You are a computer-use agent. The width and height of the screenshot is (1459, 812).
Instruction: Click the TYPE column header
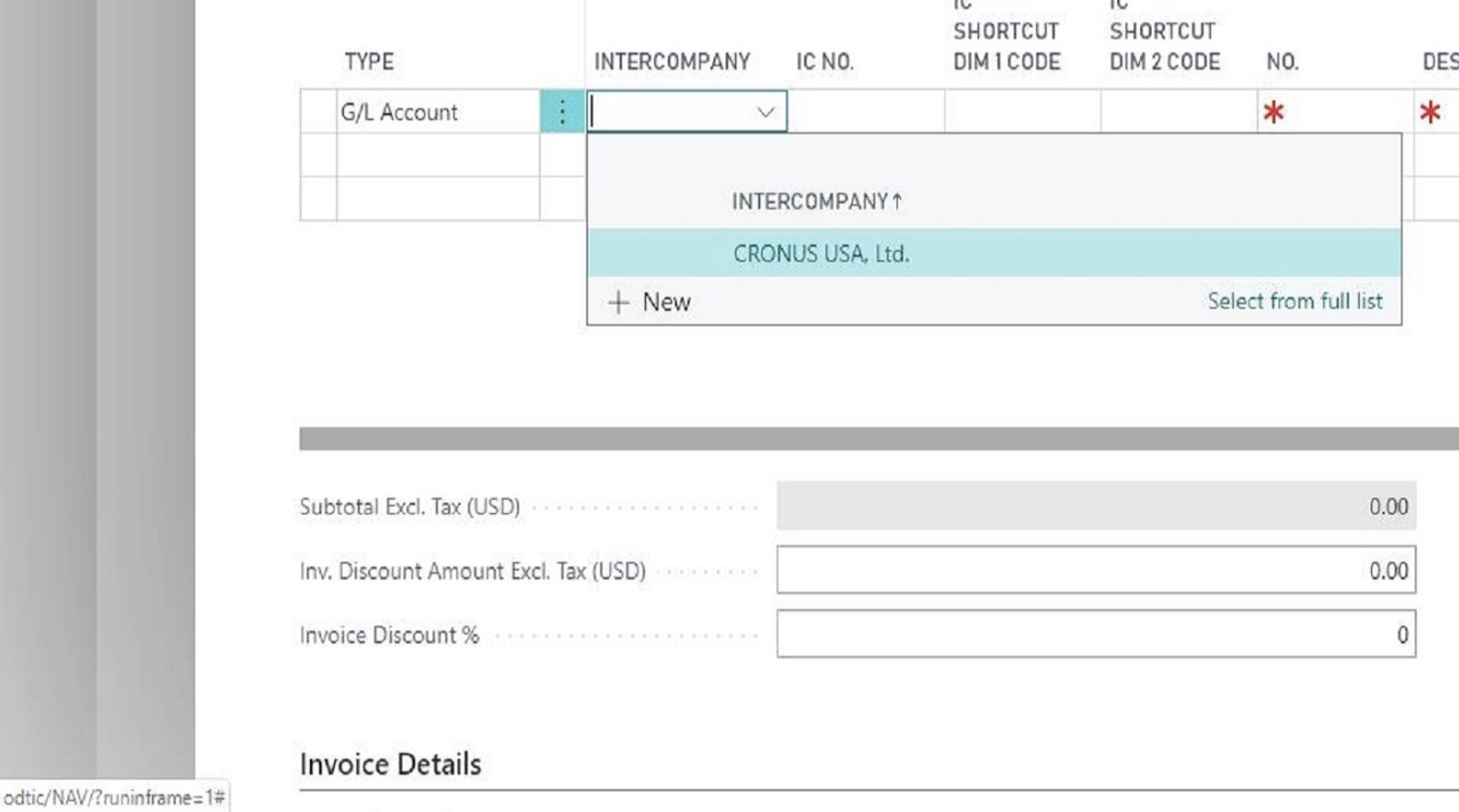(x=368, y=62)
